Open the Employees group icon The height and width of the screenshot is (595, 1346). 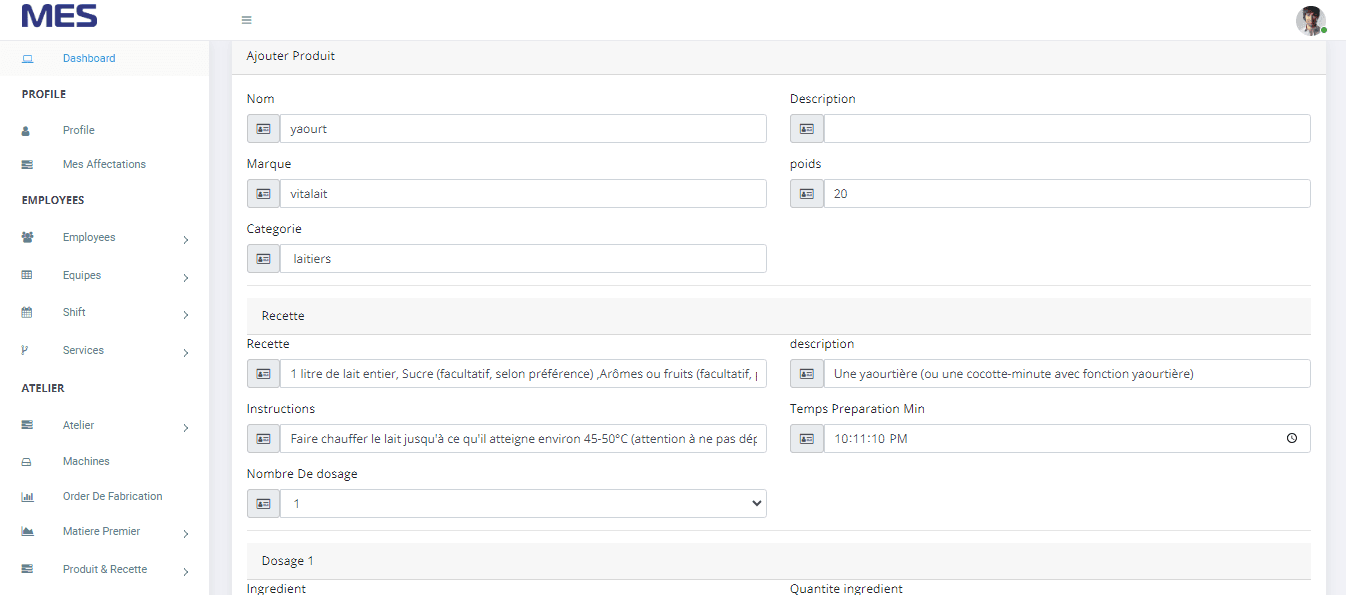[25, 237]
